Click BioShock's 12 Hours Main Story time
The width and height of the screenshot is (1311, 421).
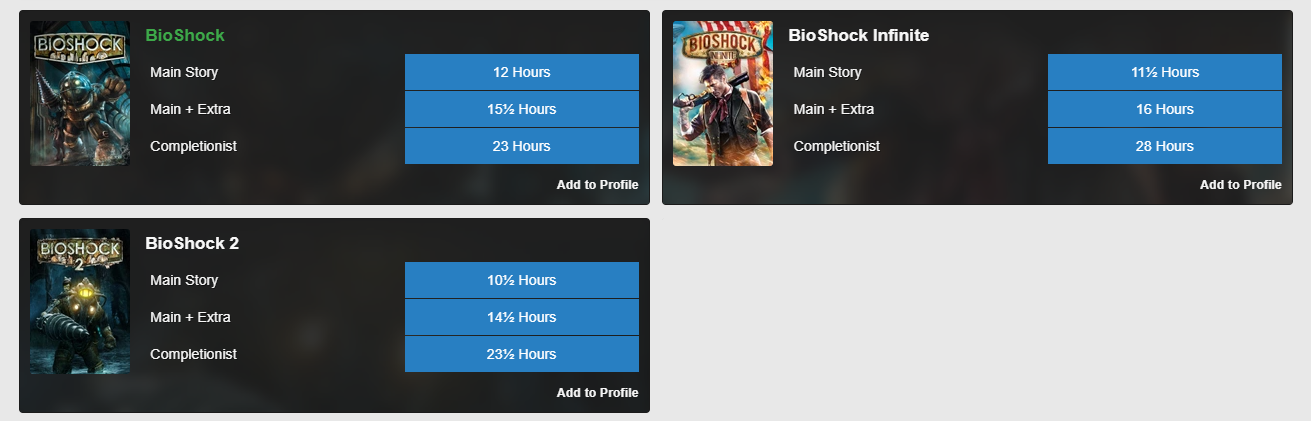point(522,72)
